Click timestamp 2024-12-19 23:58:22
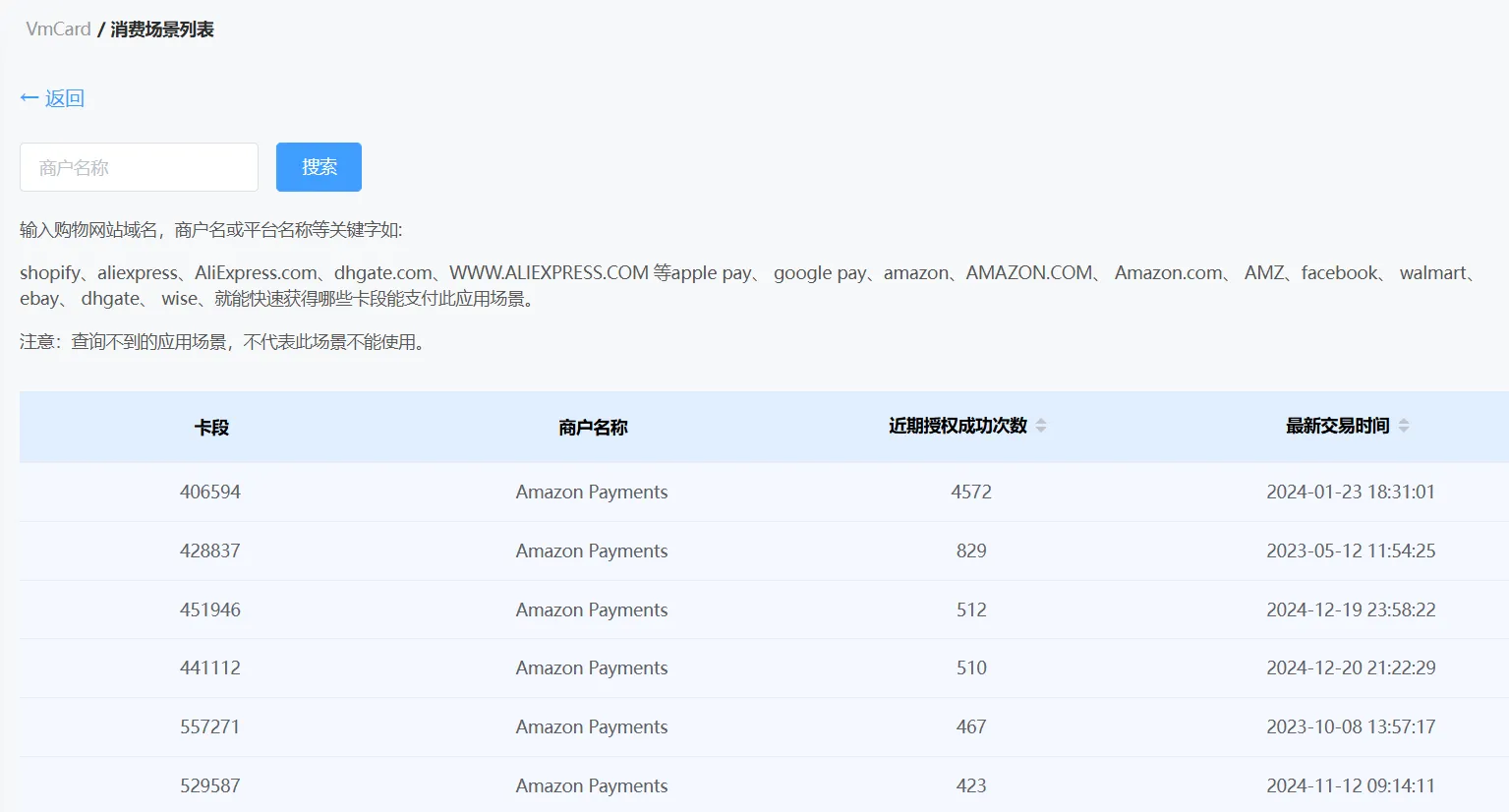 pos(1351,609)
